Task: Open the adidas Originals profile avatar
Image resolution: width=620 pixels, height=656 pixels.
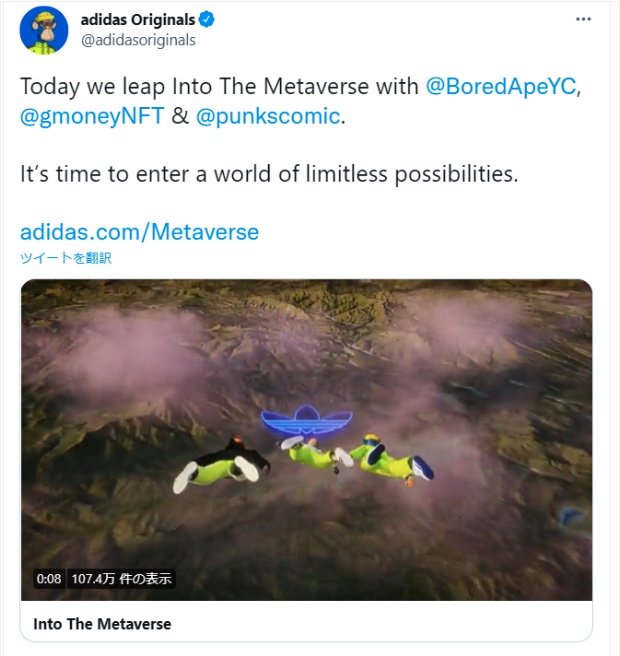Action: click(x=44, y=30)
